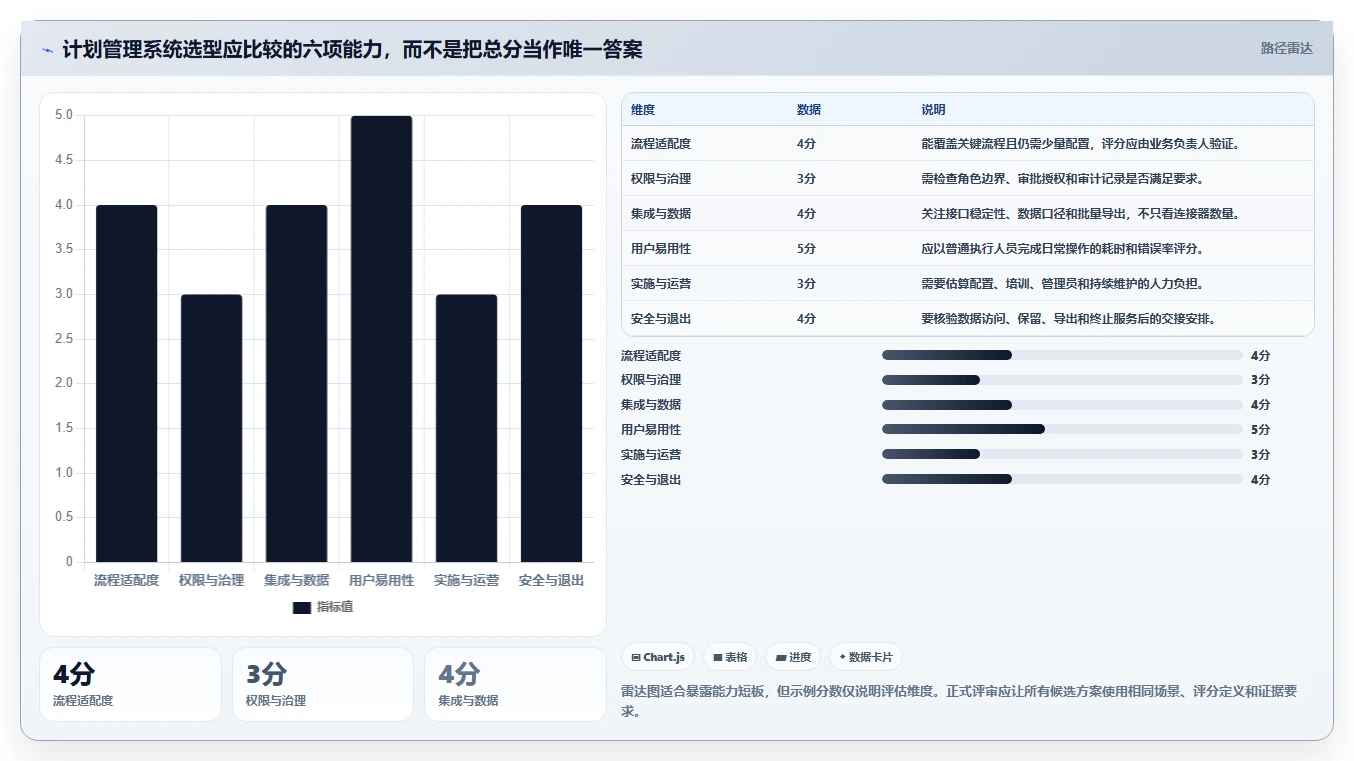Click the 用户易用性 x-axis label under the chart

click(381, 580)
